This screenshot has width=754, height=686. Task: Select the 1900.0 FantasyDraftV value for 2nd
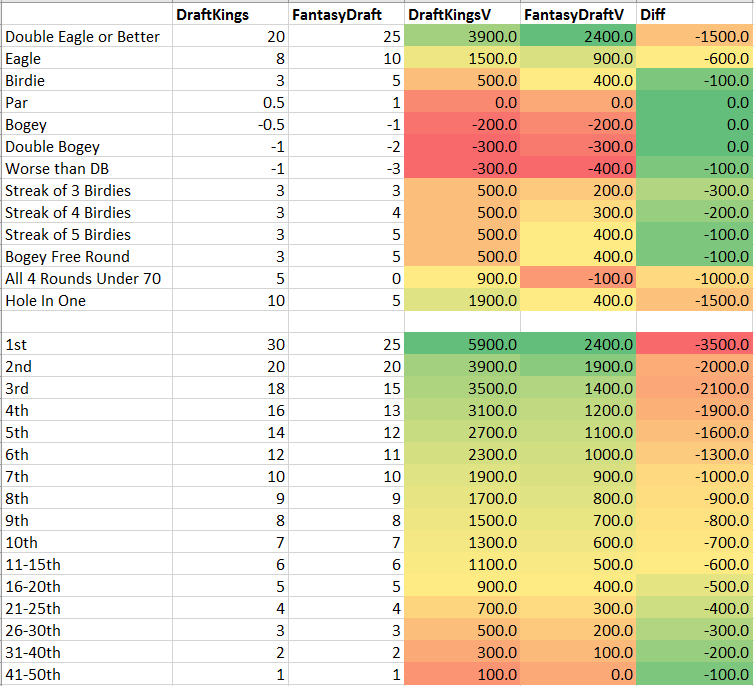[x=578, y=367]
